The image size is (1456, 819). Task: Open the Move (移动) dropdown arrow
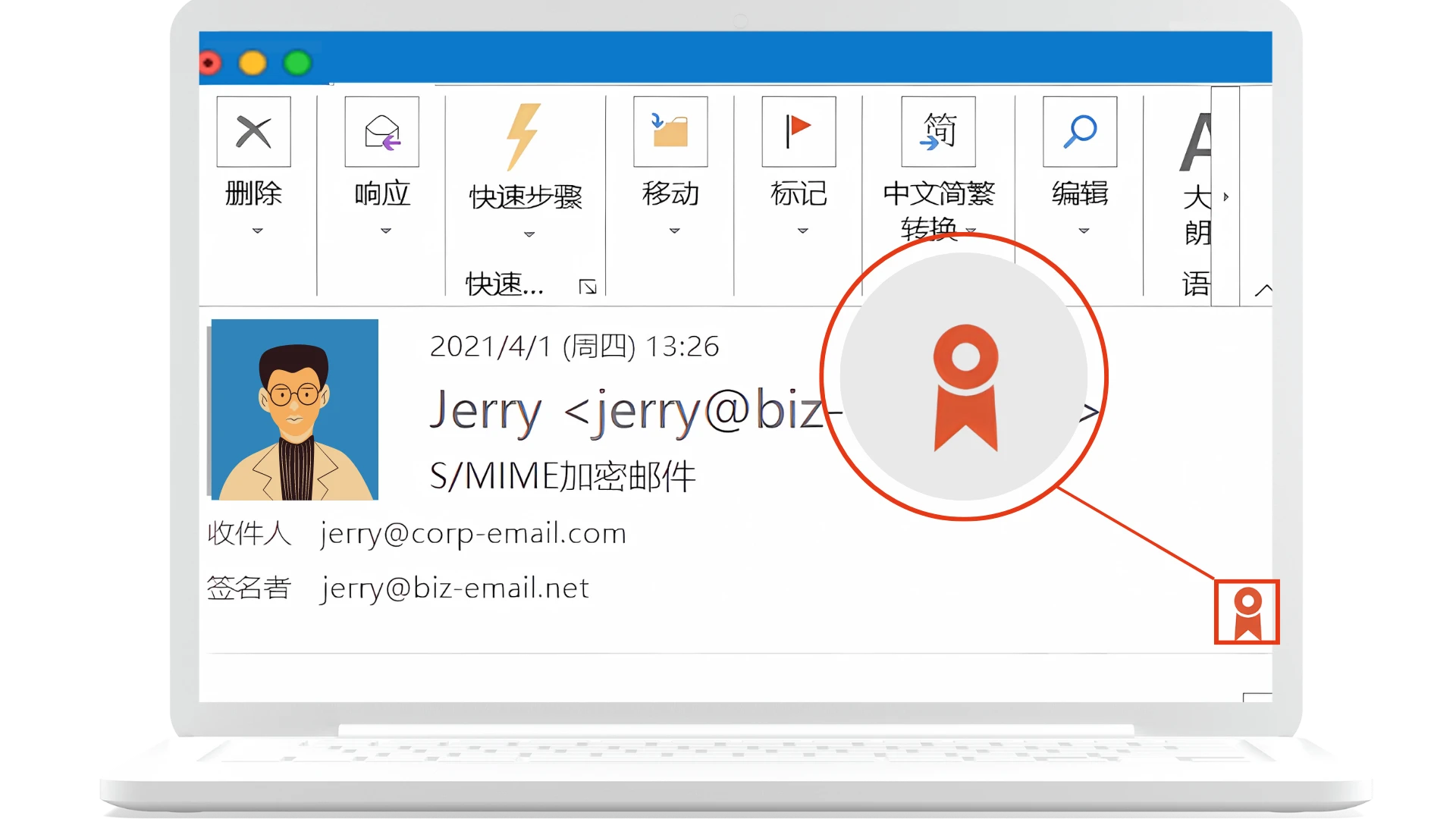point(674,231)
